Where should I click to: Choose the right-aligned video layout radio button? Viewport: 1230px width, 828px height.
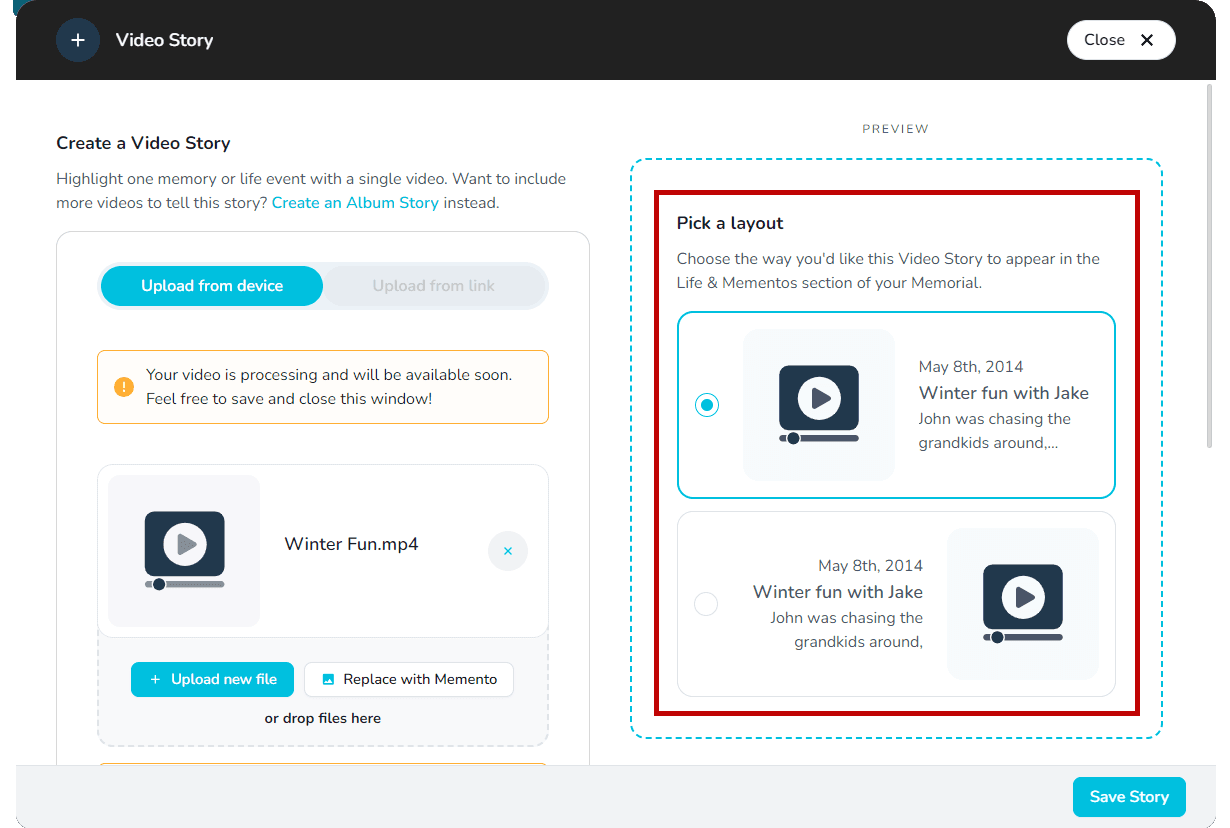tap(706, 603)
